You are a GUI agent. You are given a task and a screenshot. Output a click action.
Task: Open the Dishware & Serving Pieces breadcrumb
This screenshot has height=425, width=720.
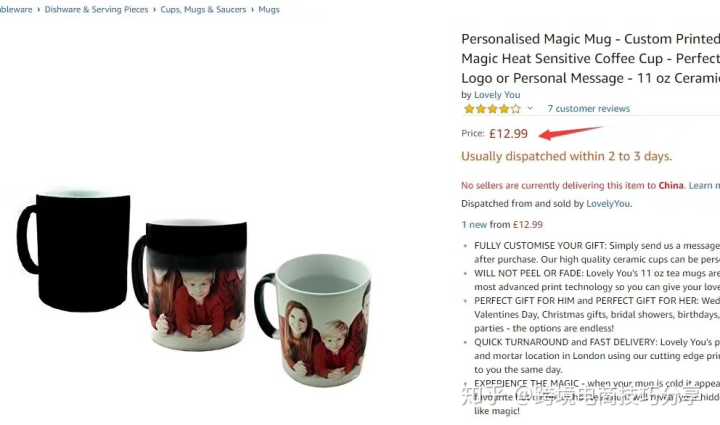coord(96,10)
